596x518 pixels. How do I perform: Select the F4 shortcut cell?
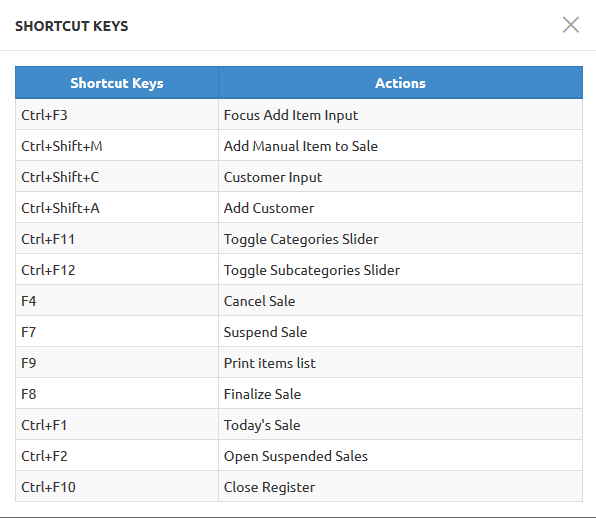pos(117,301)
